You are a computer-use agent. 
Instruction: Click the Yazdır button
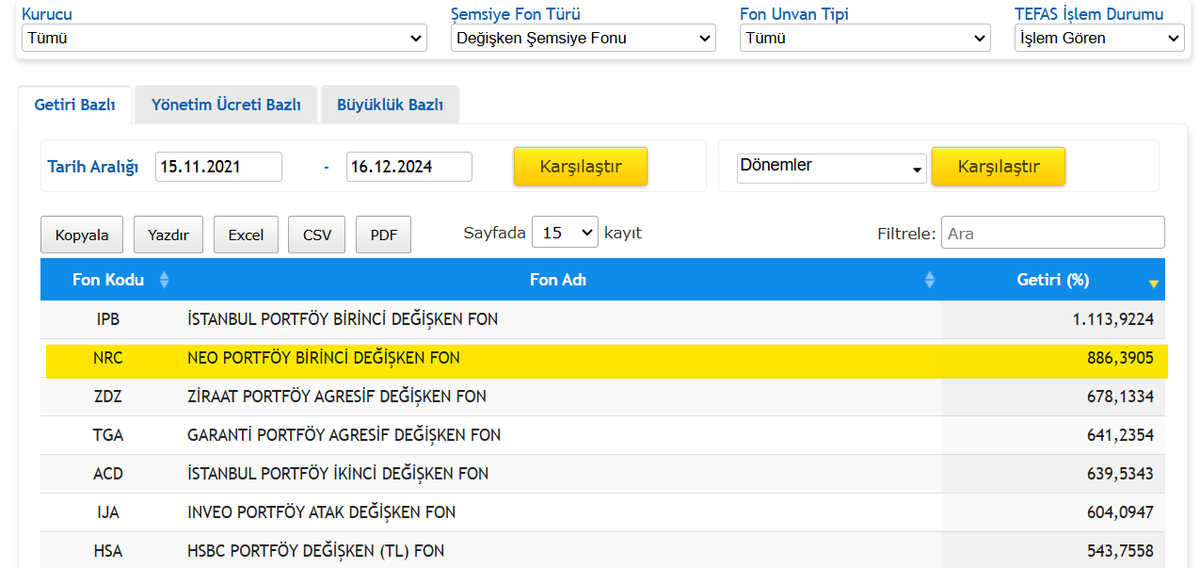coord(168,235)
